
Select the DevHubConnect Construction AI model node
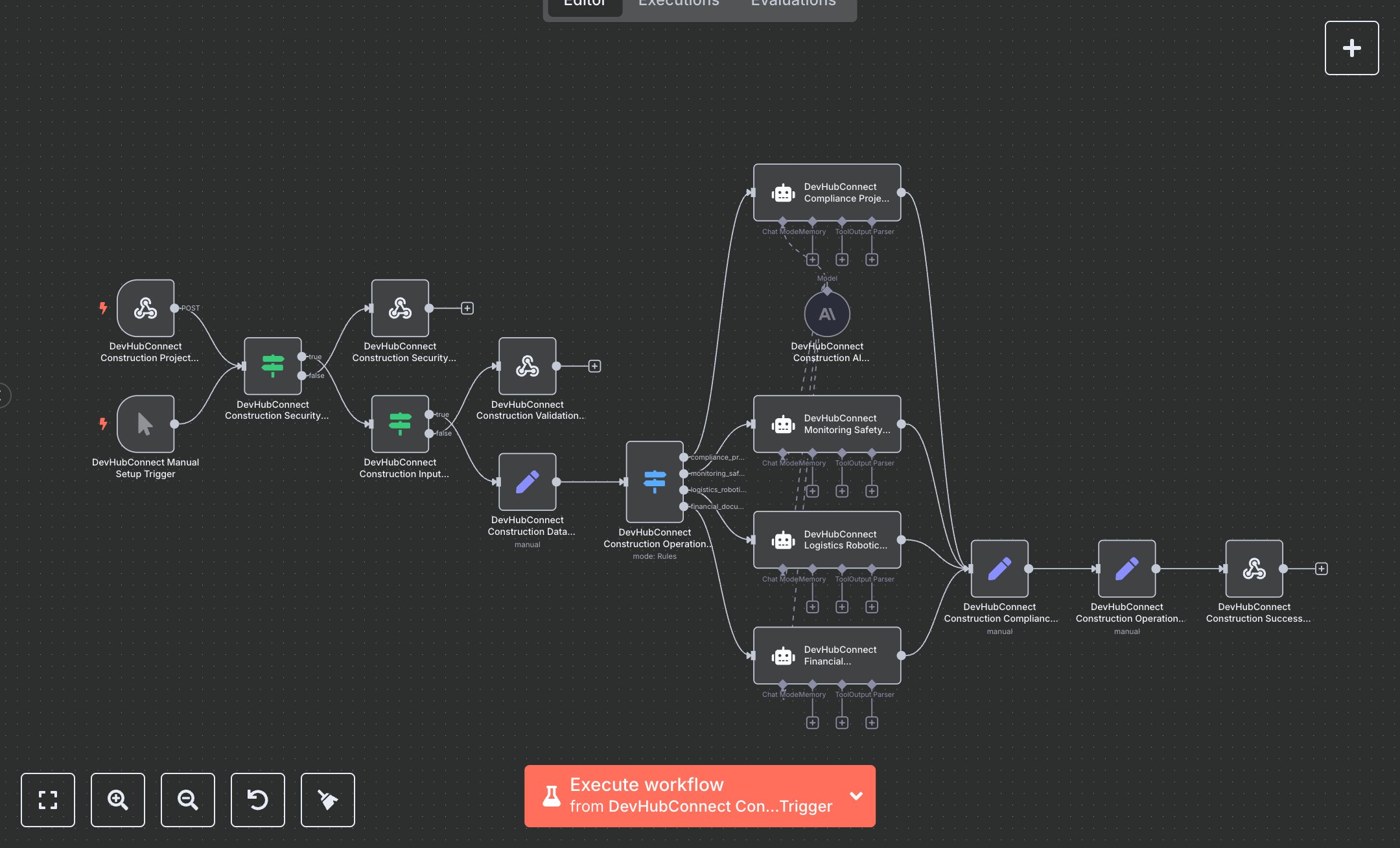point(827,314)
